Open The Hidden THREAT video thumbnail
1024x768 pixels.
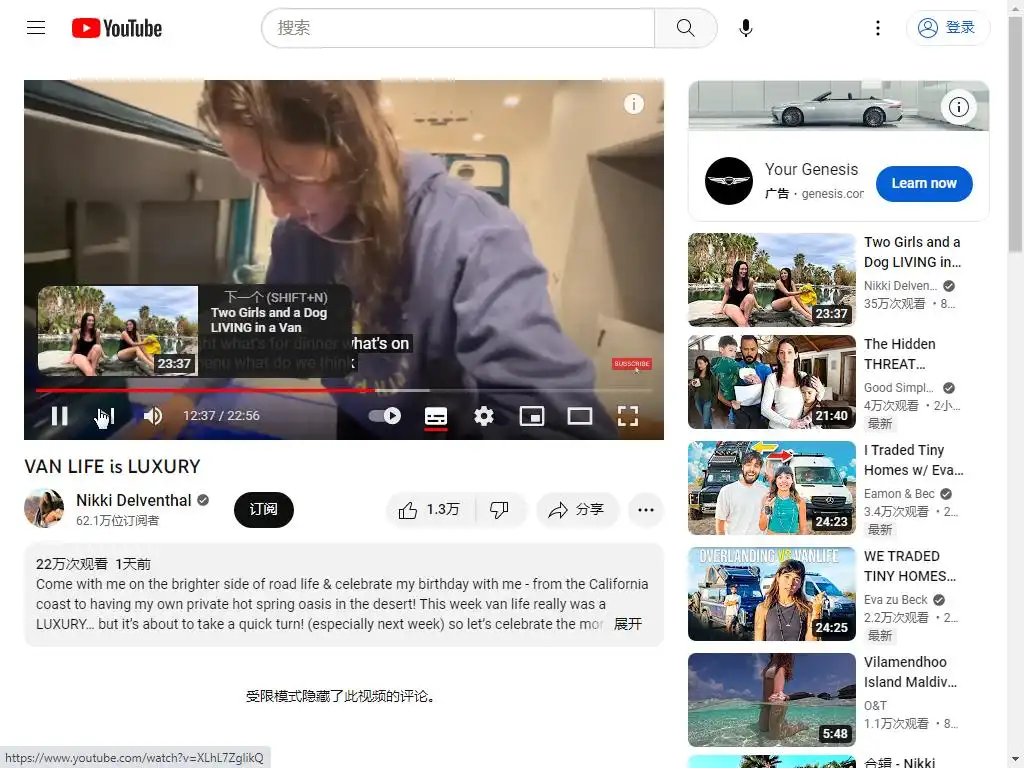(x=771, y=382)
